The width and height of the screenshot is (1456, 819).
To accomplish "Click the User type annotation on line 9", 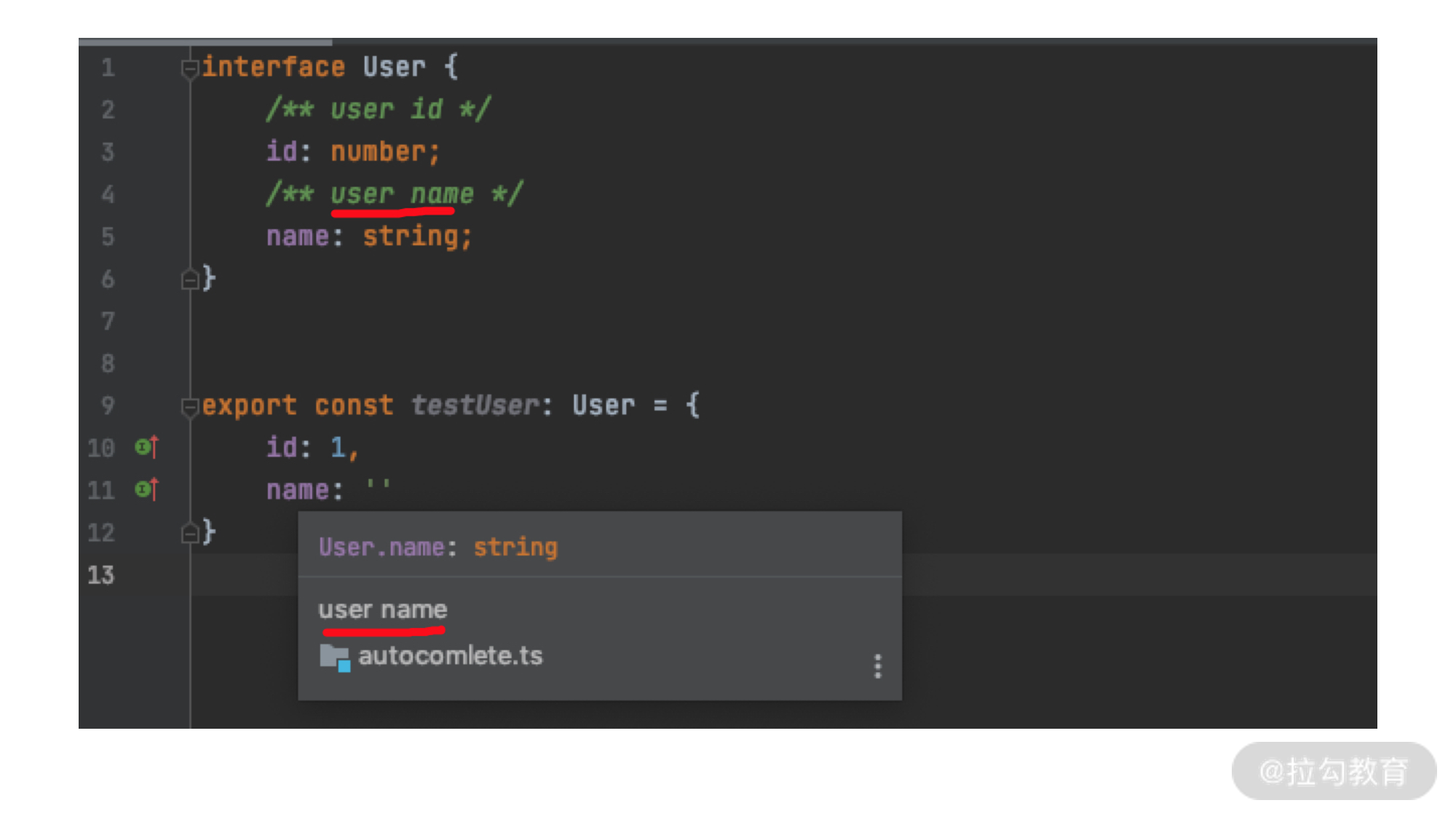I will tap(603, 405).
